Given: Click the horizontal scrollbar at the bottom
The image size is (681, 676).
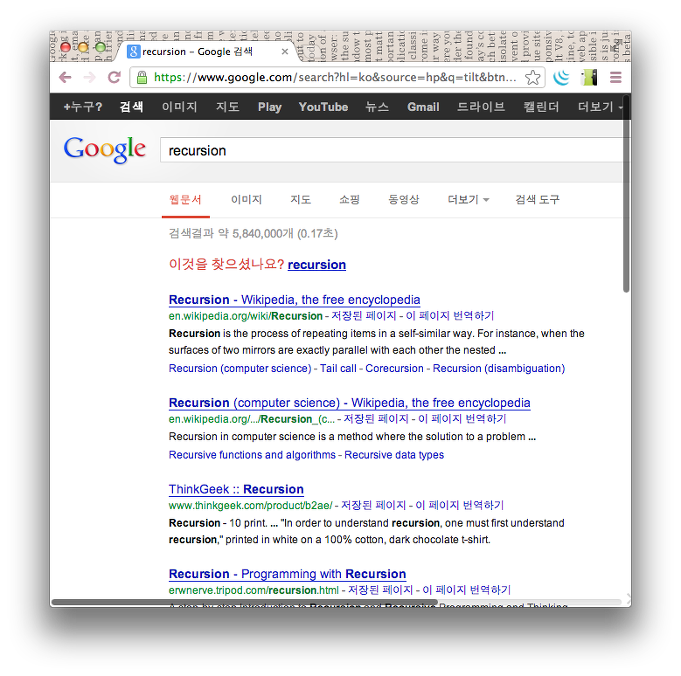Looking at the screenshot, I should click(245, 602).
